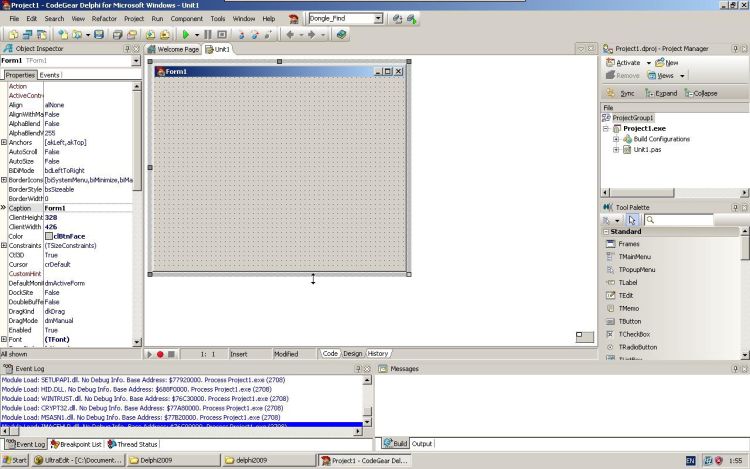
Task: Open the Breakpoint List tab
Action: 77,444
